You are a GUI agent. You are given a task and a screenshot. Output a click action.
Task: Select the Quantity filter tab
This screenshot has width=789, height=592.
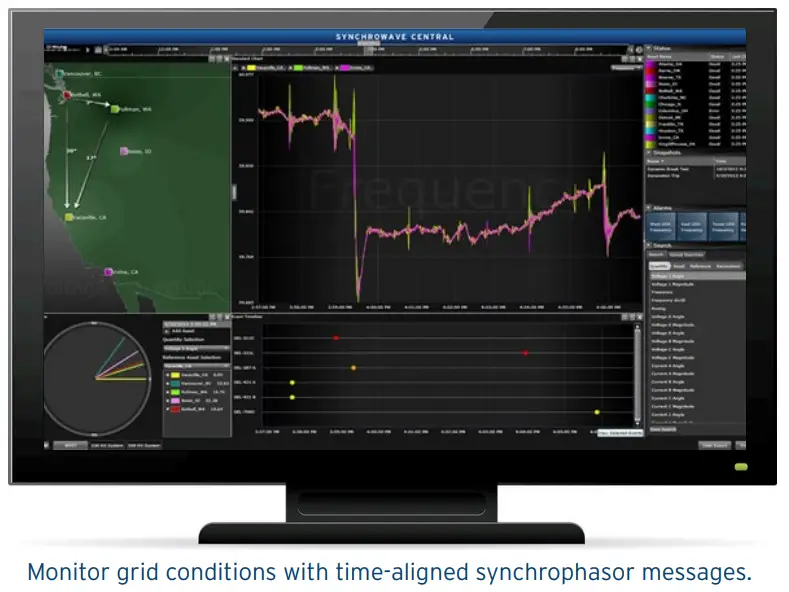pyautogui.click(x=659, y=266)
